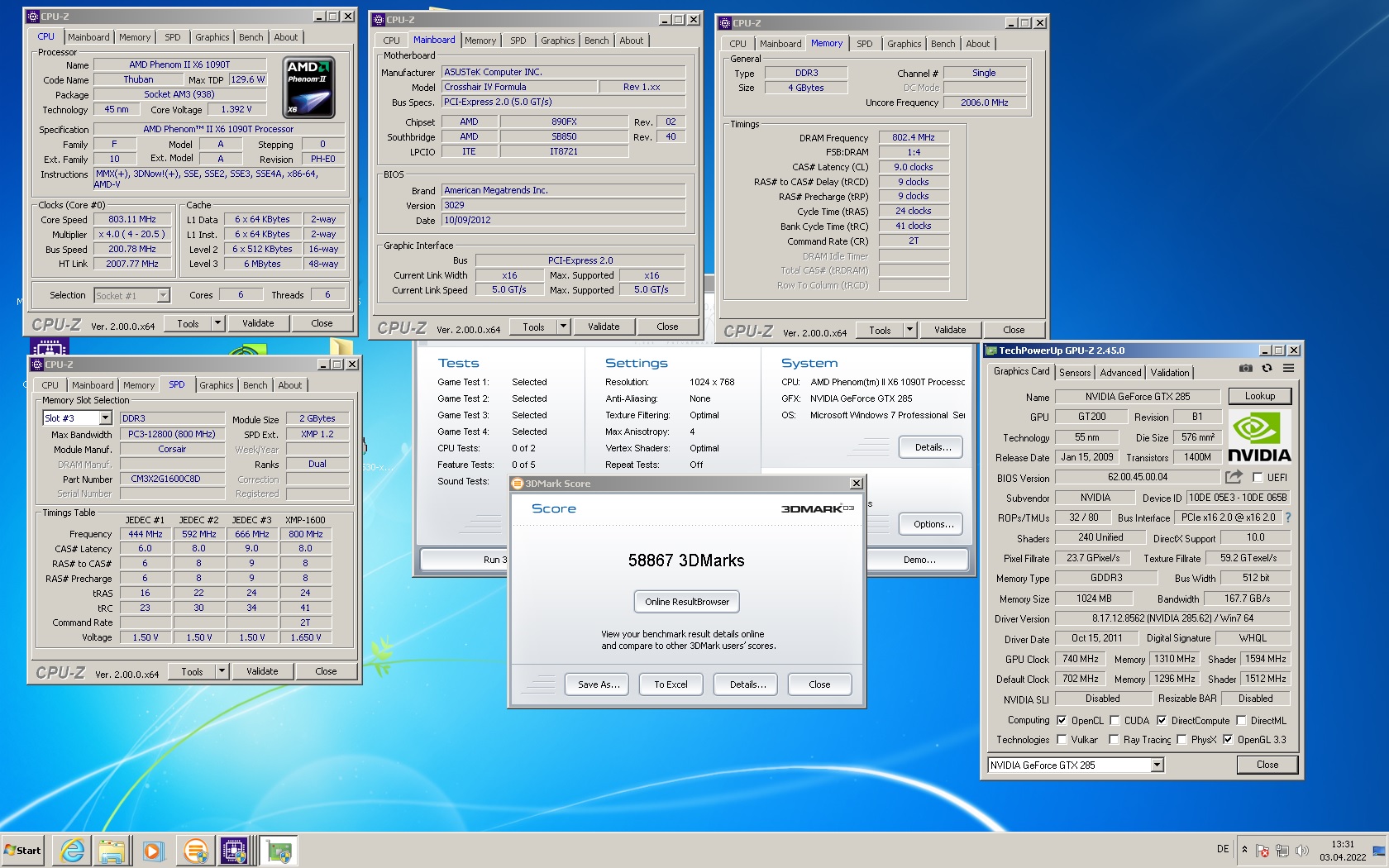Click the BIOS Version field 62.00.45.00.04
The height and width of the screenshot is (868, 1389).
(x=1138, y=477)
